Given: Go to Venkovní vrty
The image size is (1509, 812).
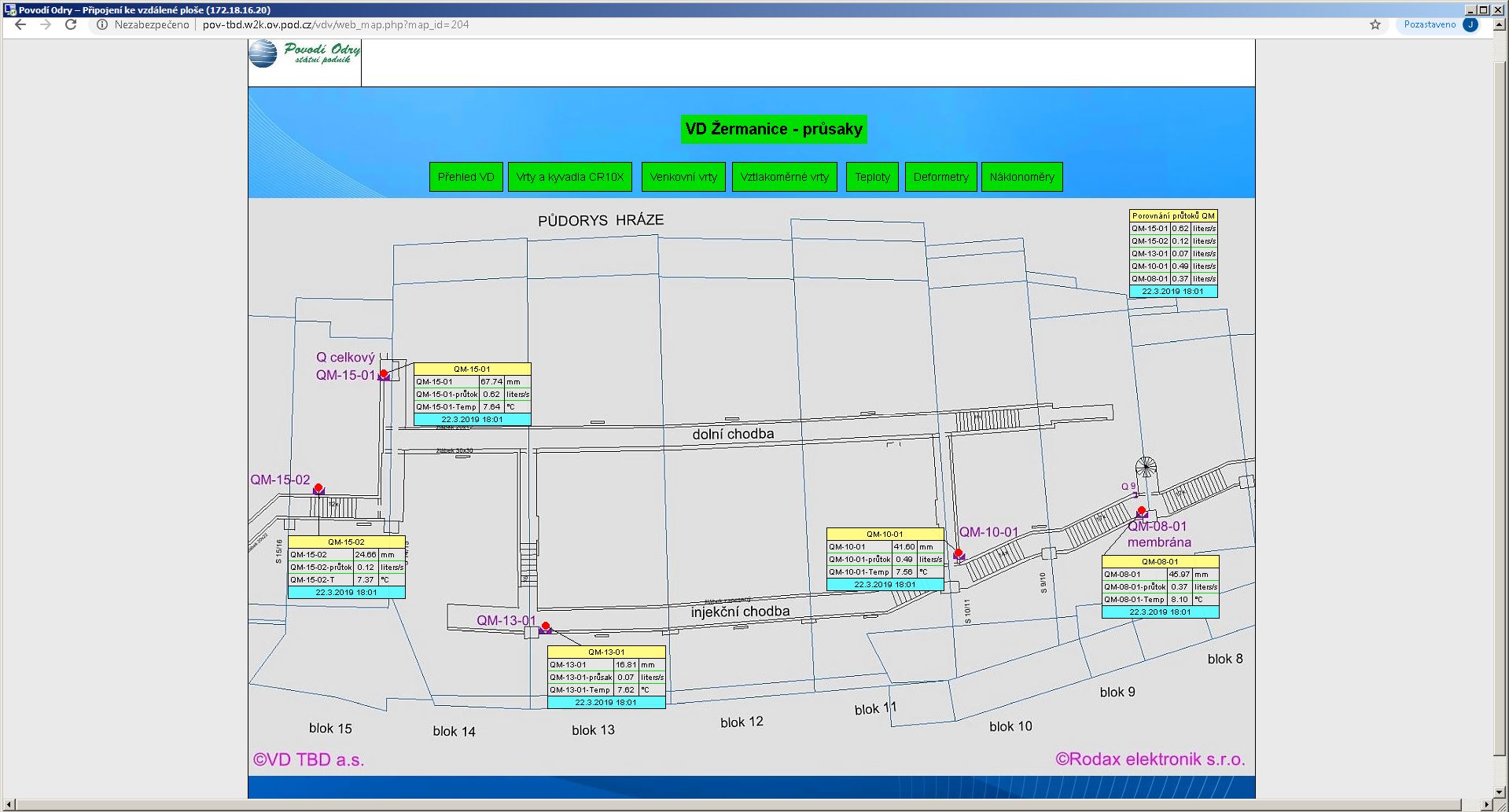Looking at the screenshot, I should pos(683,177).
